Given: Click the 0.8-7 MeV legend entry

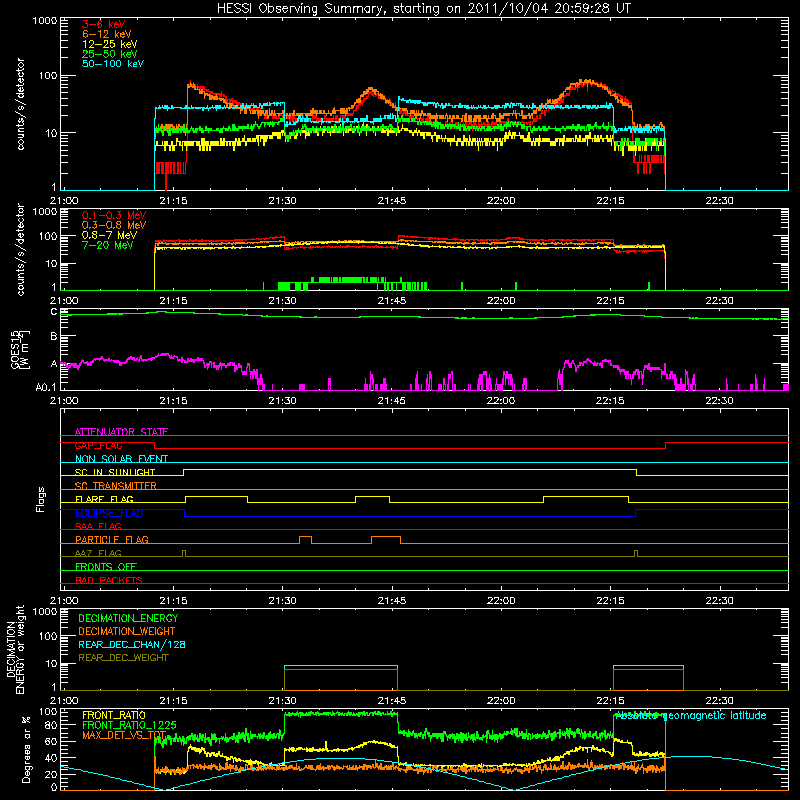Looking at the screenshot, I should 110,235.
